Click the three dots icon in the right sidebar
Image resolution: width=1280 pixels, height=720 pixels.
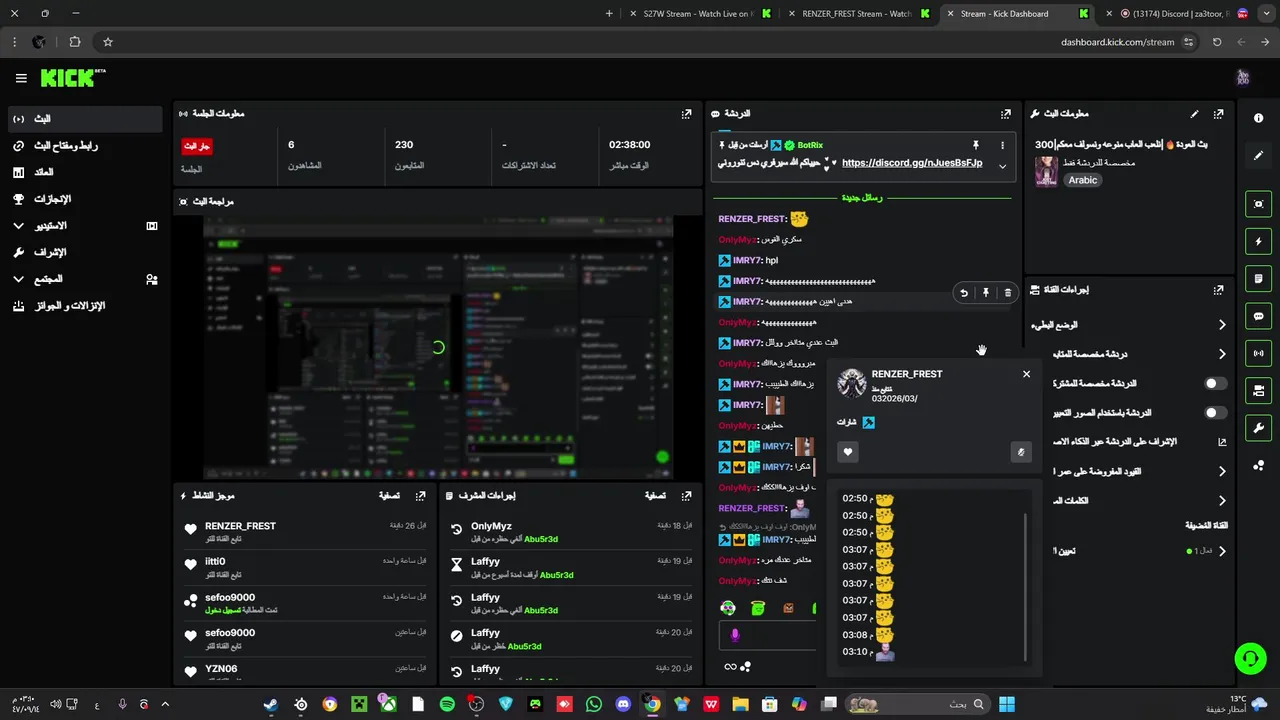click(1258, 465)
